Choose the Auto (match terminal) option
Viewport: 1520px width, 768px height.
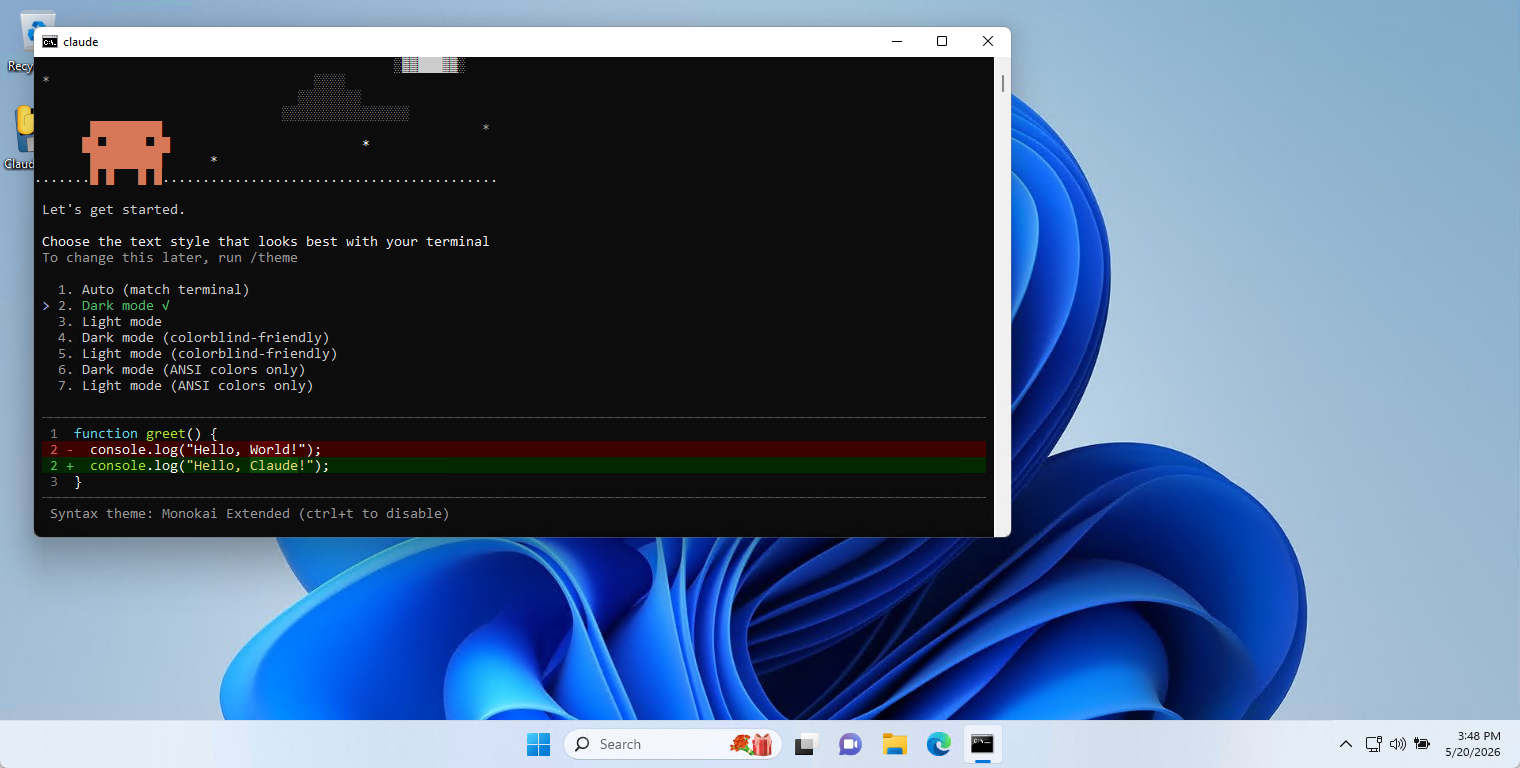[x=154, y=289]
